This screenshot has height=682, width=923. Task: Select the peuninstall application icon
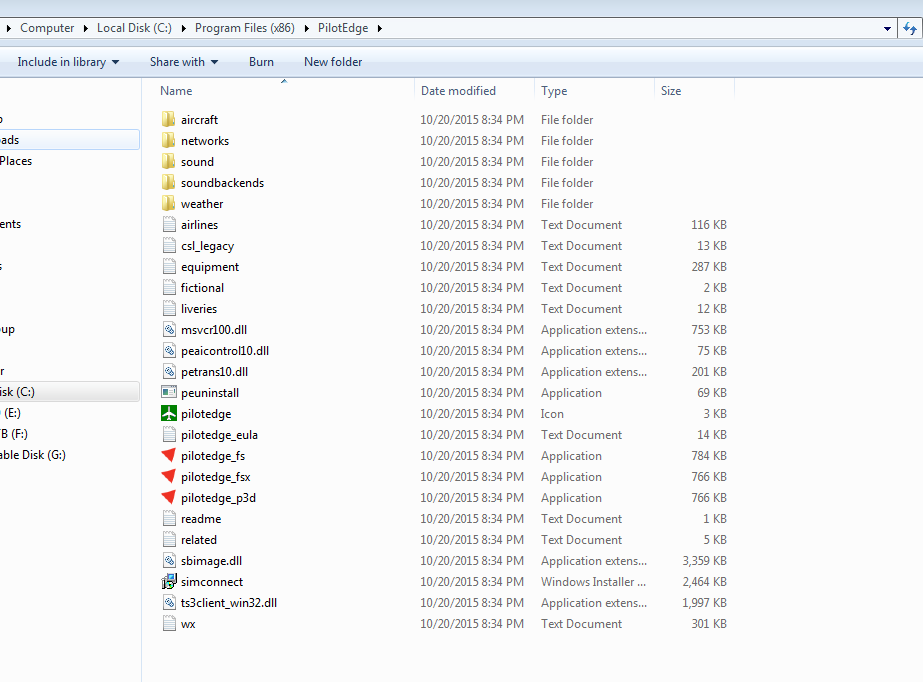pyautogui.click(x=169, y=392)
